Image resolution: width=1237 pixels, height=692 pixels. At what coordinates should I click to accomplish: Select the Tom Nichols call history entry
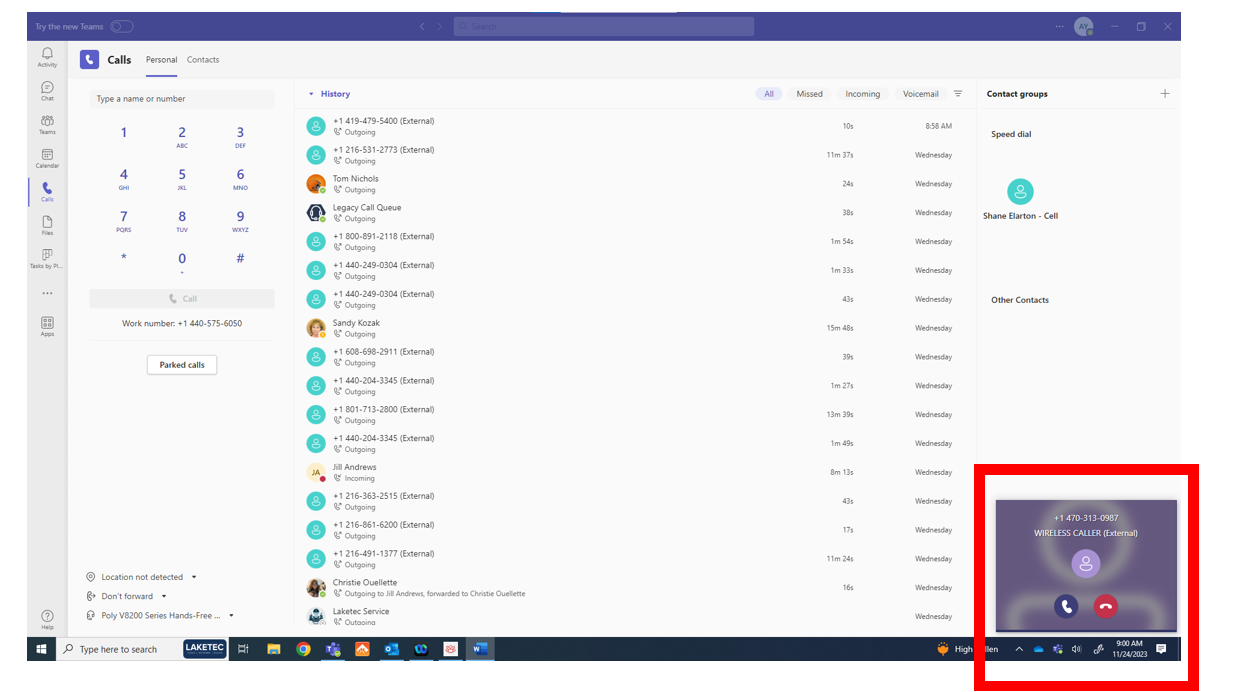pyautogui.click(x=636, y=184)
